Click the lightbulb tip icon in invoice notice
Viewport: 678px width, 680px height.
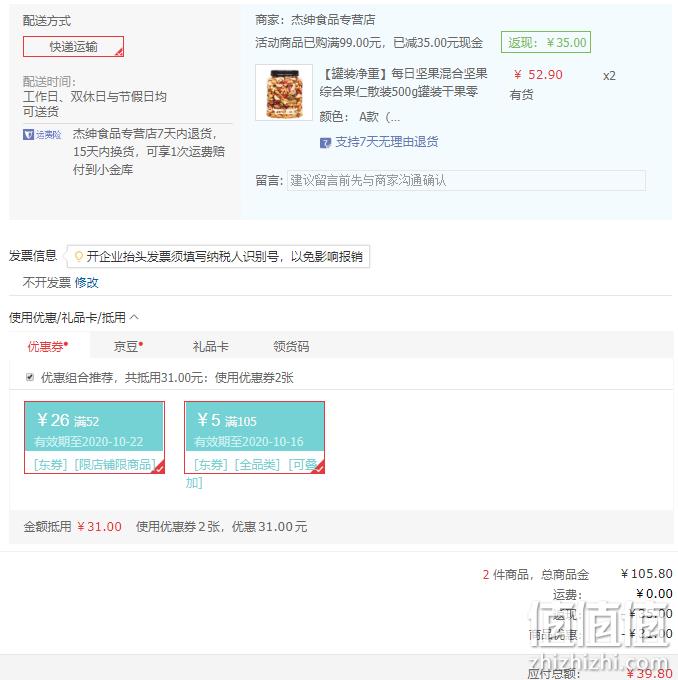pos(79,256)
